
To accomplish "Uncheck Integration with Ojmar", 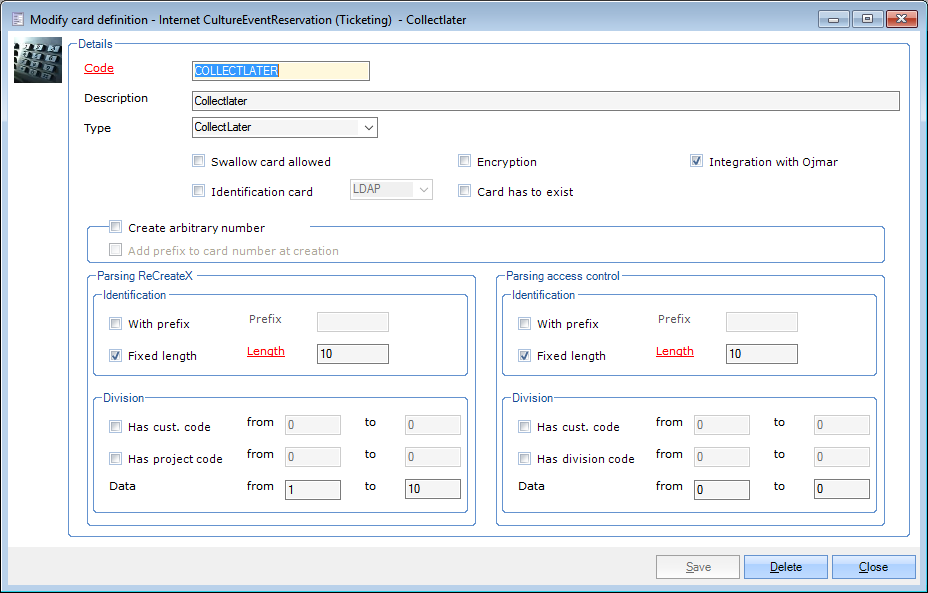I will tap(696, 161).
